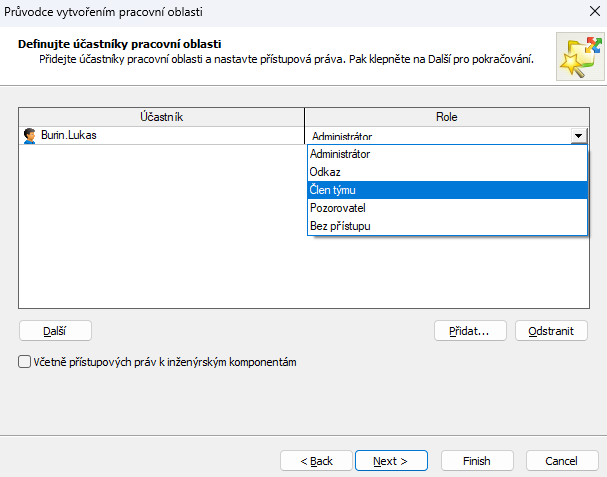Click Odstranit to remove the participant
The height and width of the screenshot is (477, 607).
click(x=551, y=331)
